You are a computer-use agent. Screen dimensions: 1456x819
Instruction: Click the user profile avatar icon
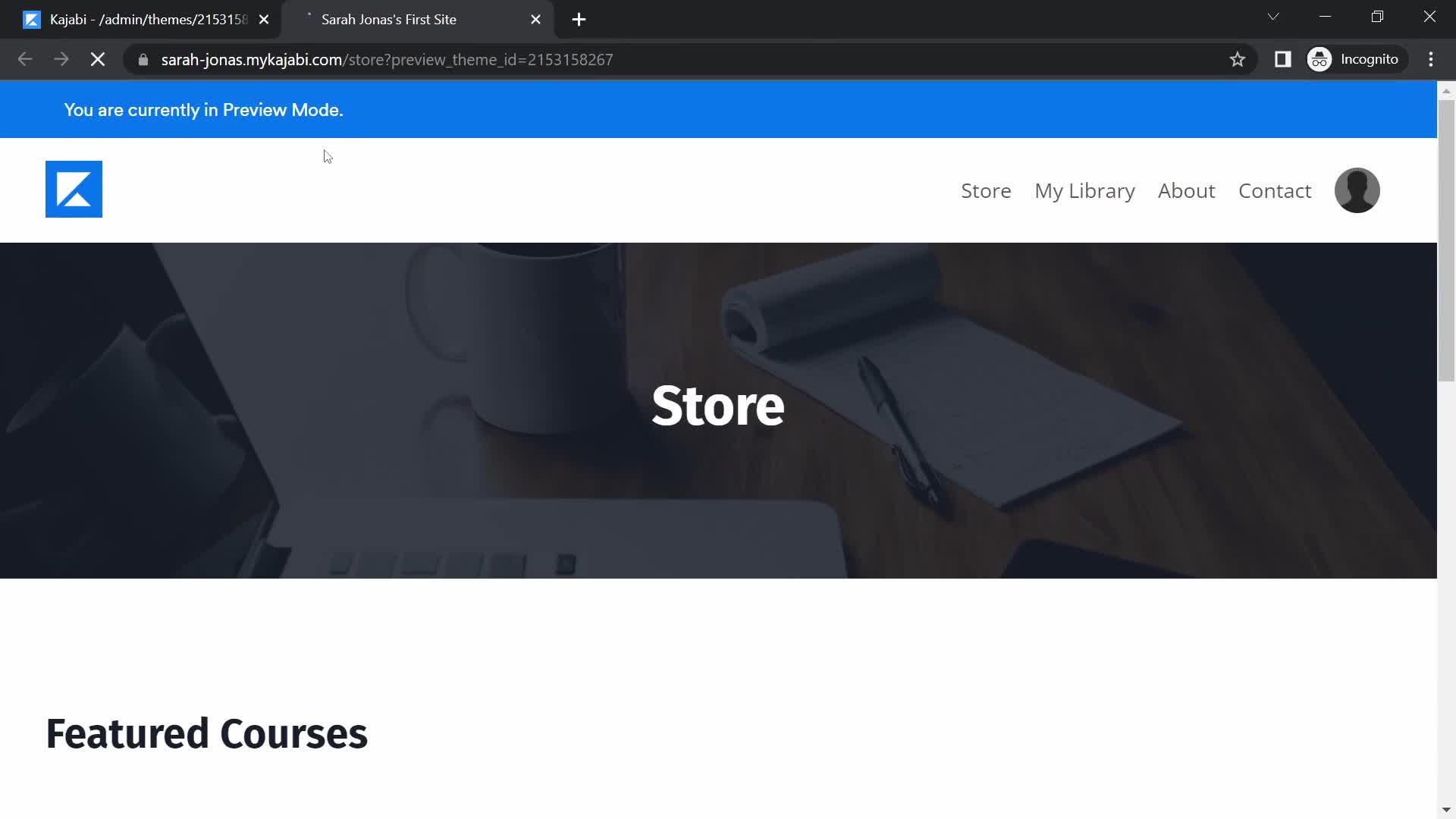[x=1357, y=189]
